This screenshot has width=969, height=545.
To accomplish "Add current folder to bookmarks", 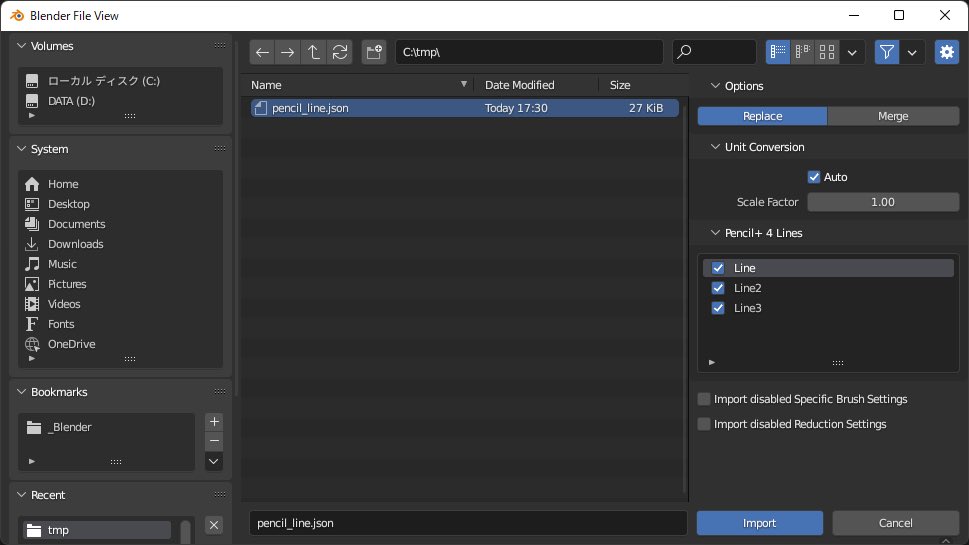I will (x=214, y=421).
